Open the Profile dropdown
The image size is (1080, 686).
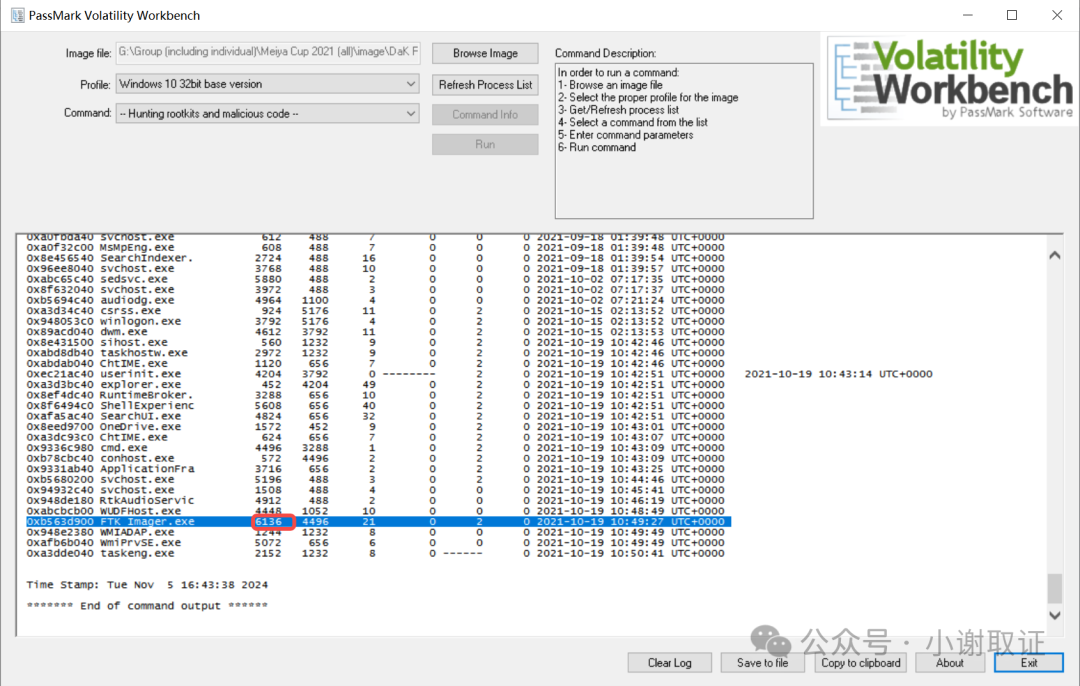tap(267, 84)
